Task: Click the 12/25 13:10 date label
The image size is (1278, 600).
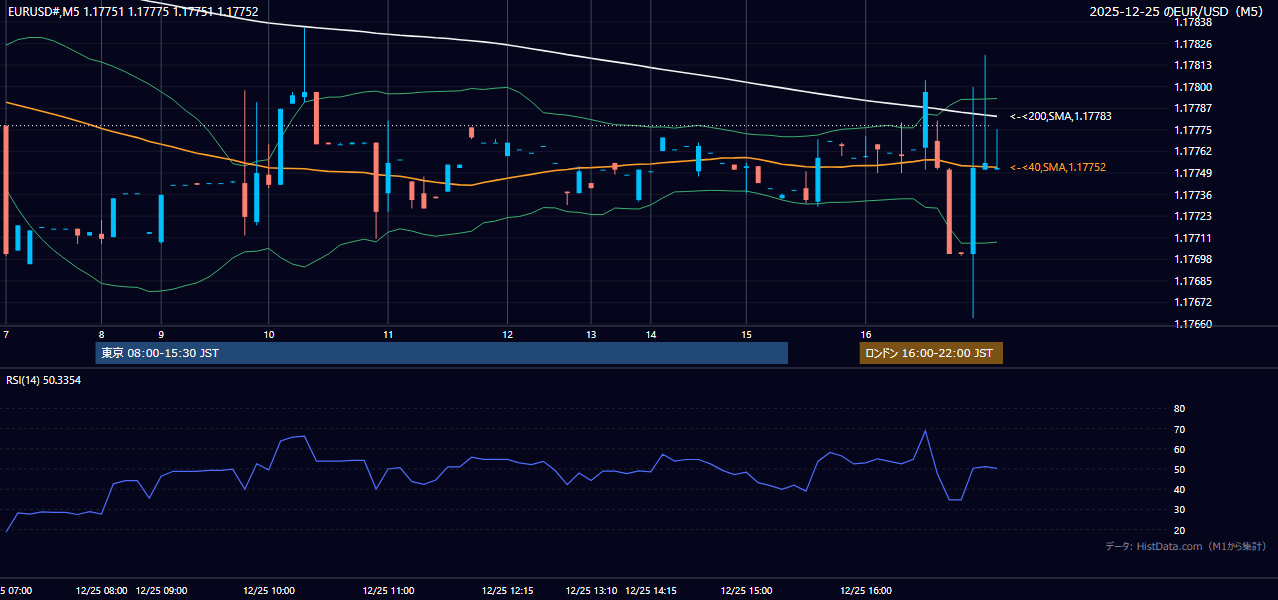Action: pos(591,591)
